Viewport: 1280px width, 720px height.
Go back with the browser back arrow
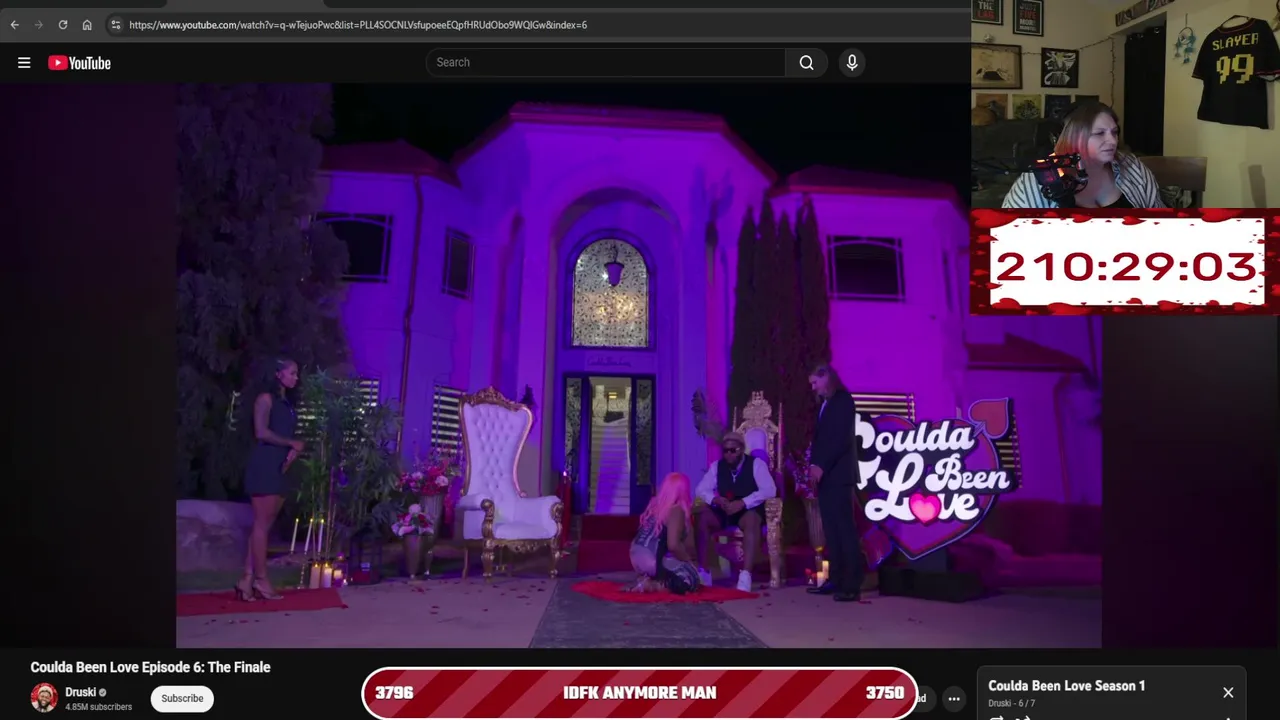pos(14,24)
